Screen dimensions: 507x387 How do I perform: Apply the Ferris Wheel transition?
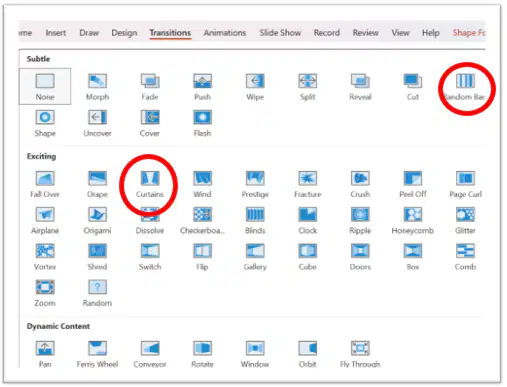point(97,354)
